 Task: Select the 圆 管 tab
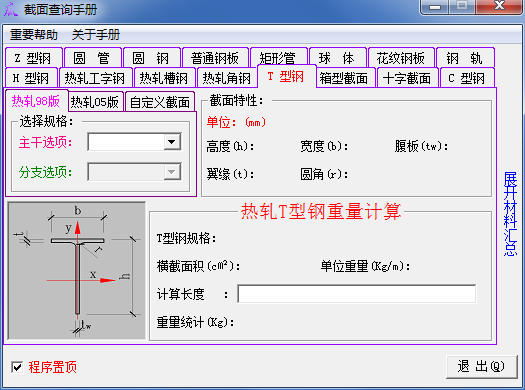click(x=92, y=58)
